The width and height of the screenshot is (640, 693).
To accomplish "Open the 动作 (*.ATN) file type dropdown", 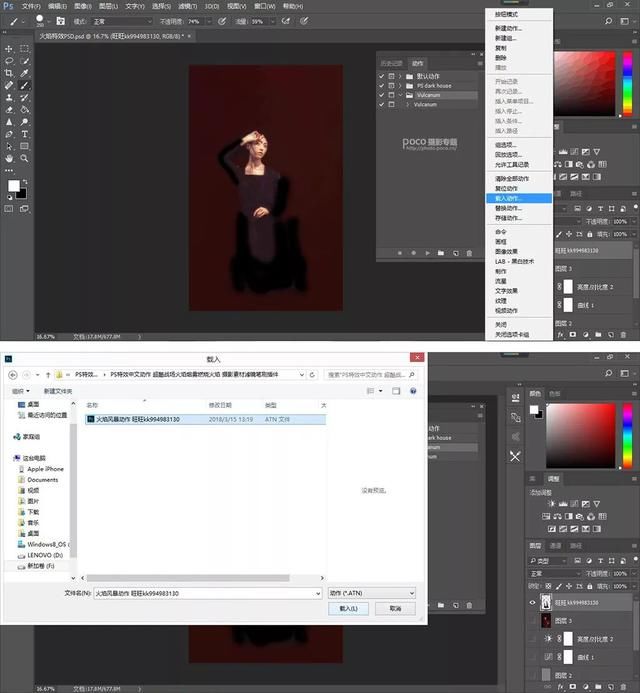I will 371,593.
